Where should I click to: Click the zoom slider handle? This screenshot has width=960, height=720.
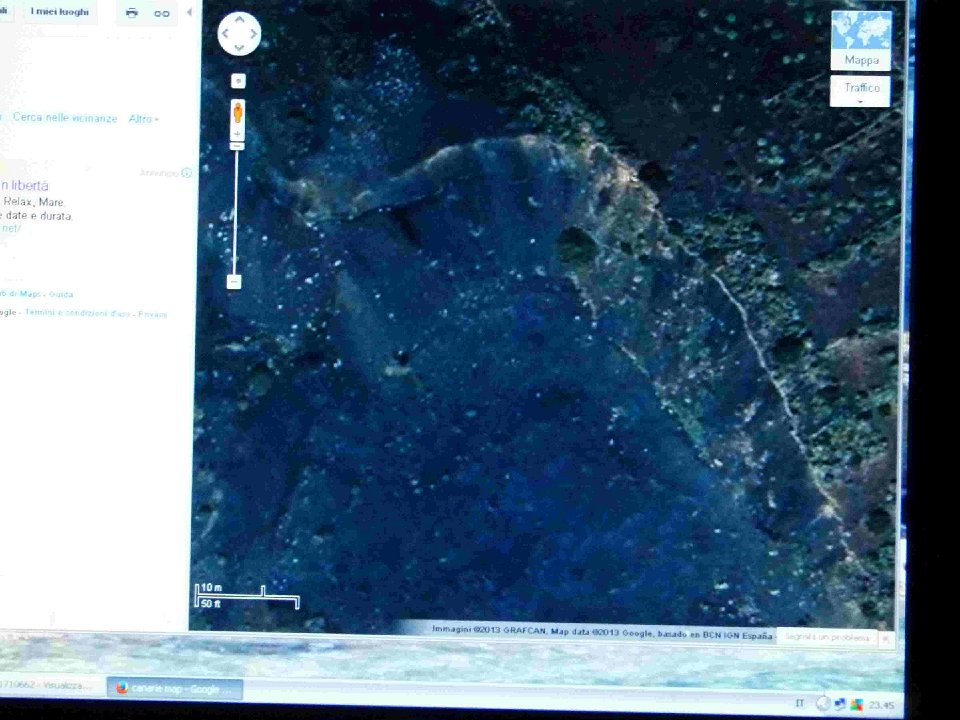(x=237, y=146)
